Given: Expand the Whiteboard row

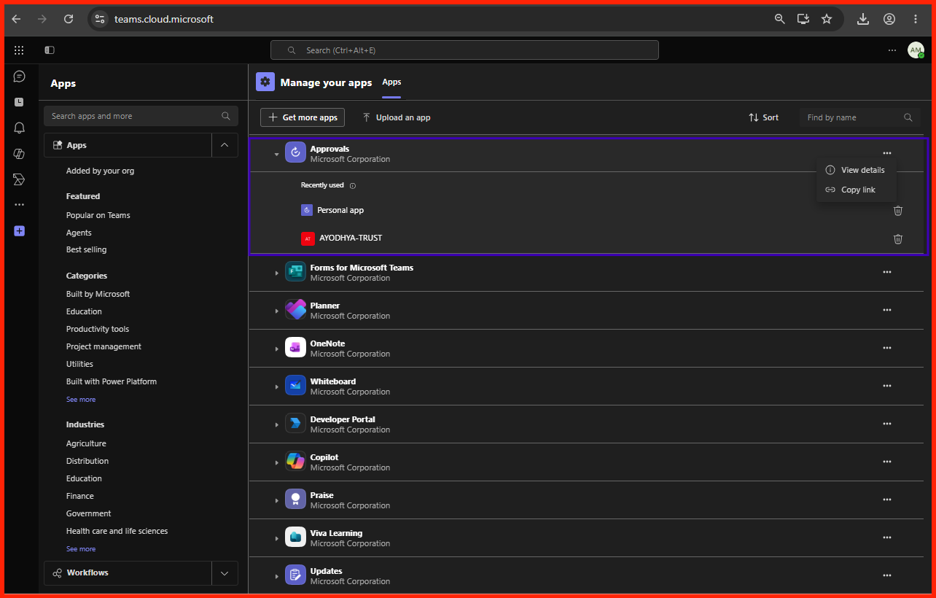Looking at the screenshot, I should pos(276,387).
